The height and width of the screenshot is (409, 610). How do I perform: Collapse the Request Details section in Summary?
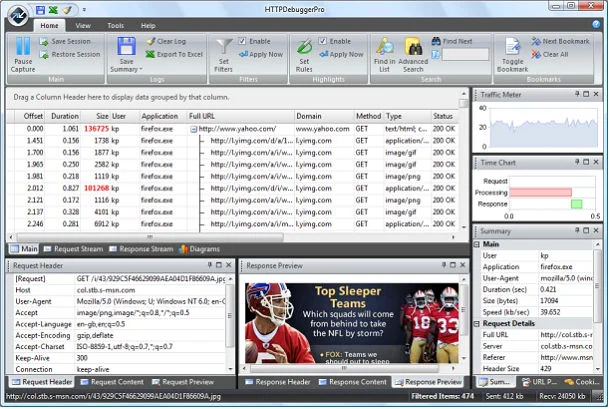pyautogui.click(x=477, y=324)
